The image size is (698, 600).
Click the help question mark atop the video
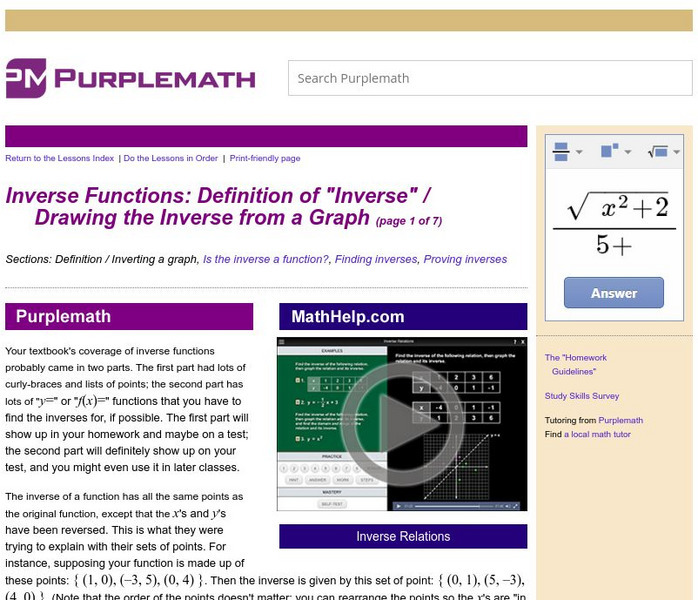coord(515,342)
